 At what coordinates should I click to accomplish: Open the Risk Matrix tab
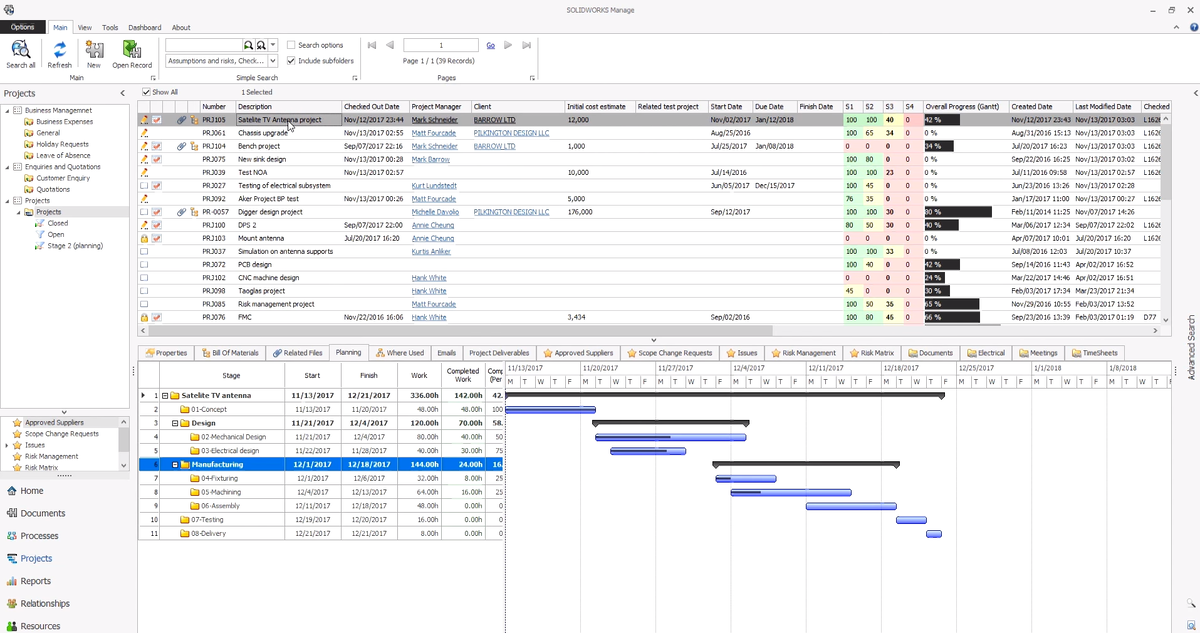click(x=871, y=353)
